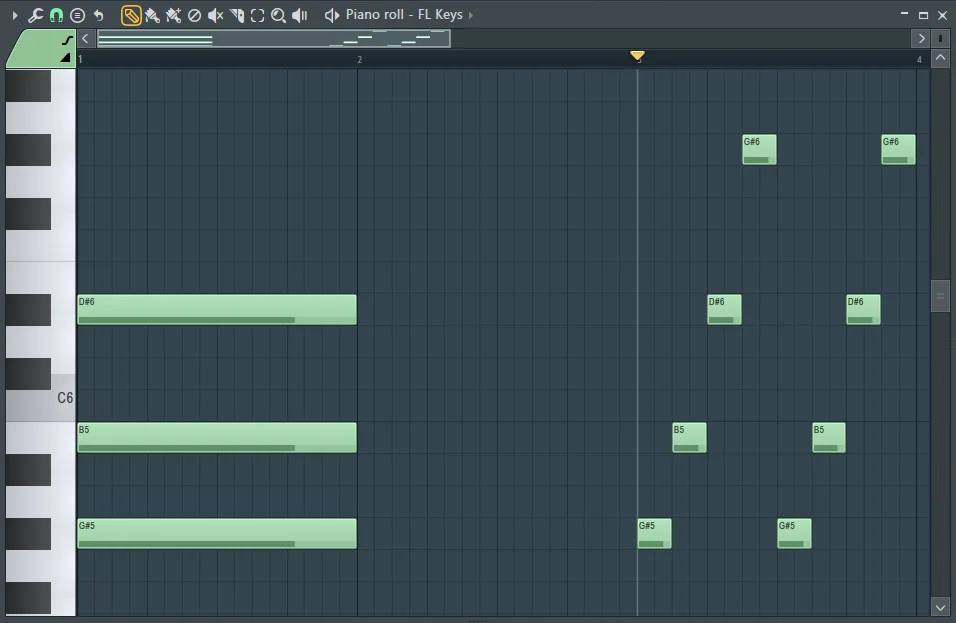Screen dimensions: 956x623
Task: Click the orange playhead marker
Action: 637,56
